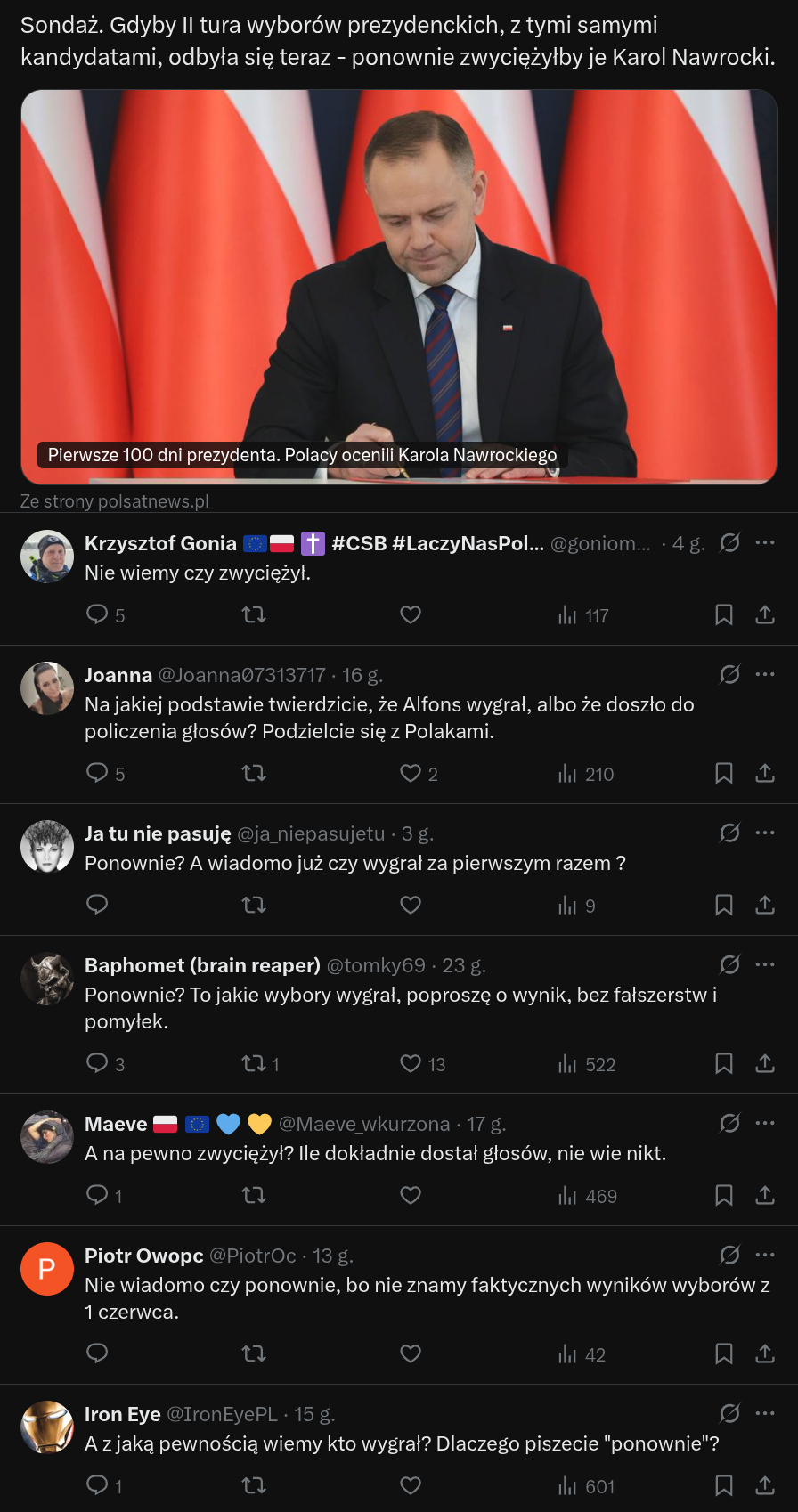Open Grok actions on Joanna's reply

pyautogui.click(x=729, y=674)
